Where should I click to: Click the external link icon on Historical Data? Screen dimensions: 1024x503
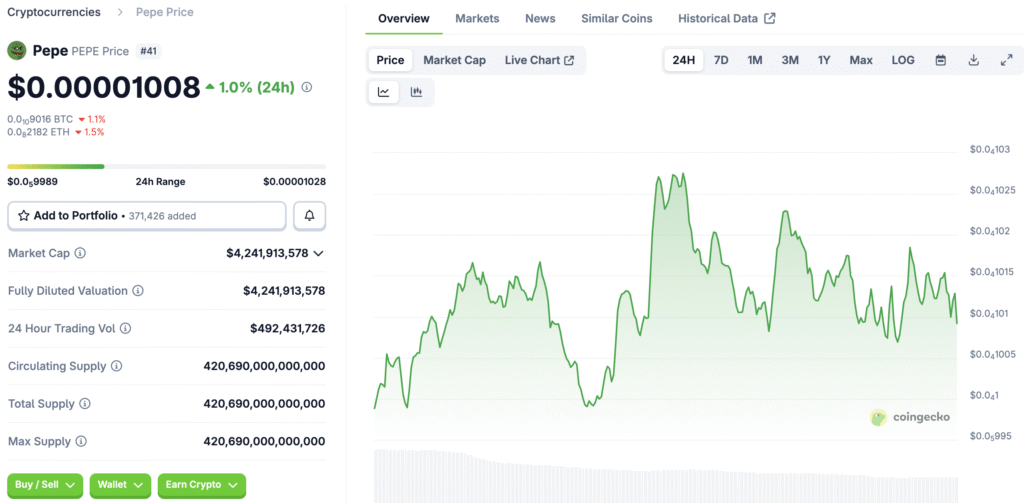pyautogui.click(x=770, y=18)
